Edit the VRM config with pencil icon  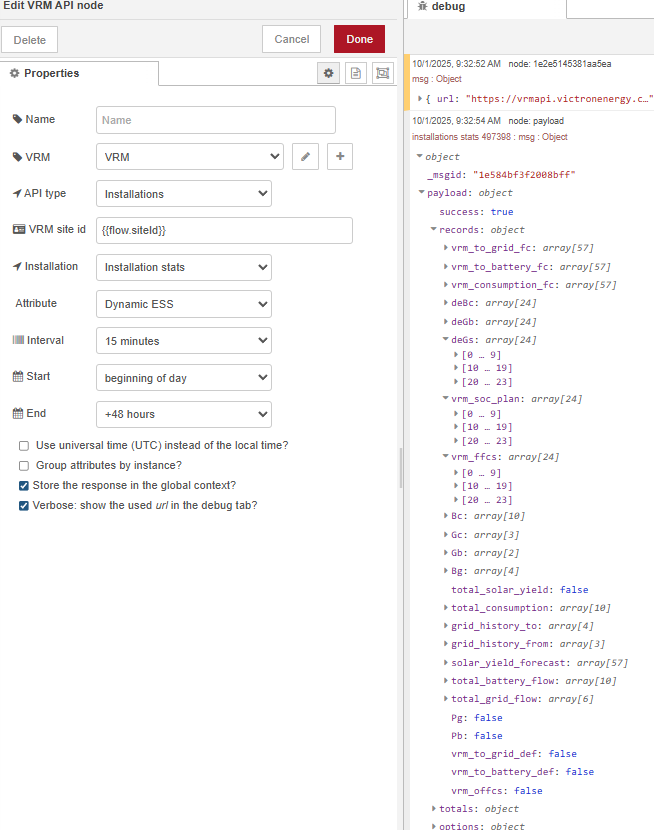point(305,157)
